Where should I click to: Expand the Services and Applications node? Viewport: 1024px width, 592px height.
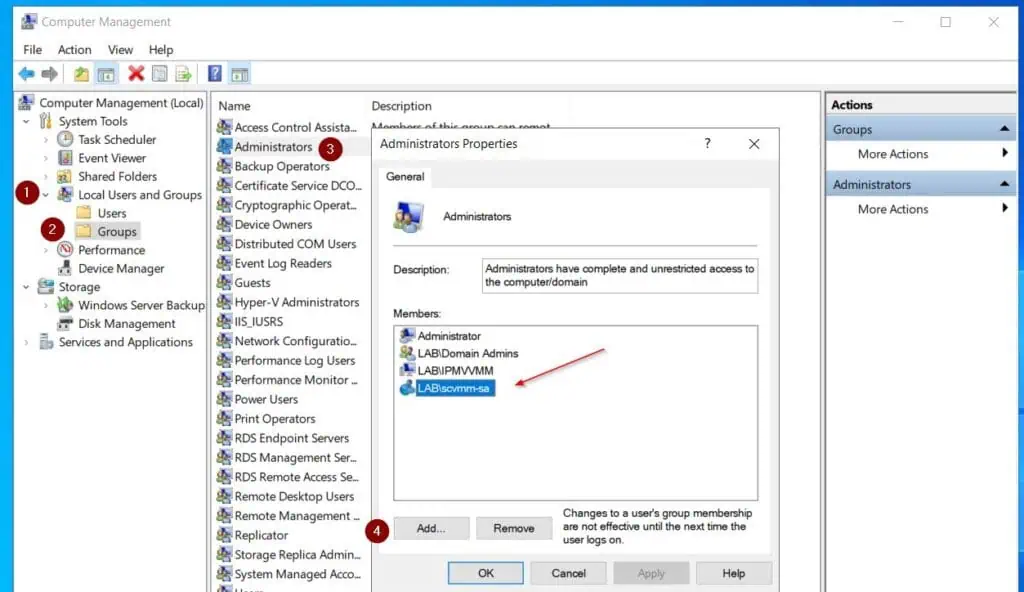coord(26,342)
